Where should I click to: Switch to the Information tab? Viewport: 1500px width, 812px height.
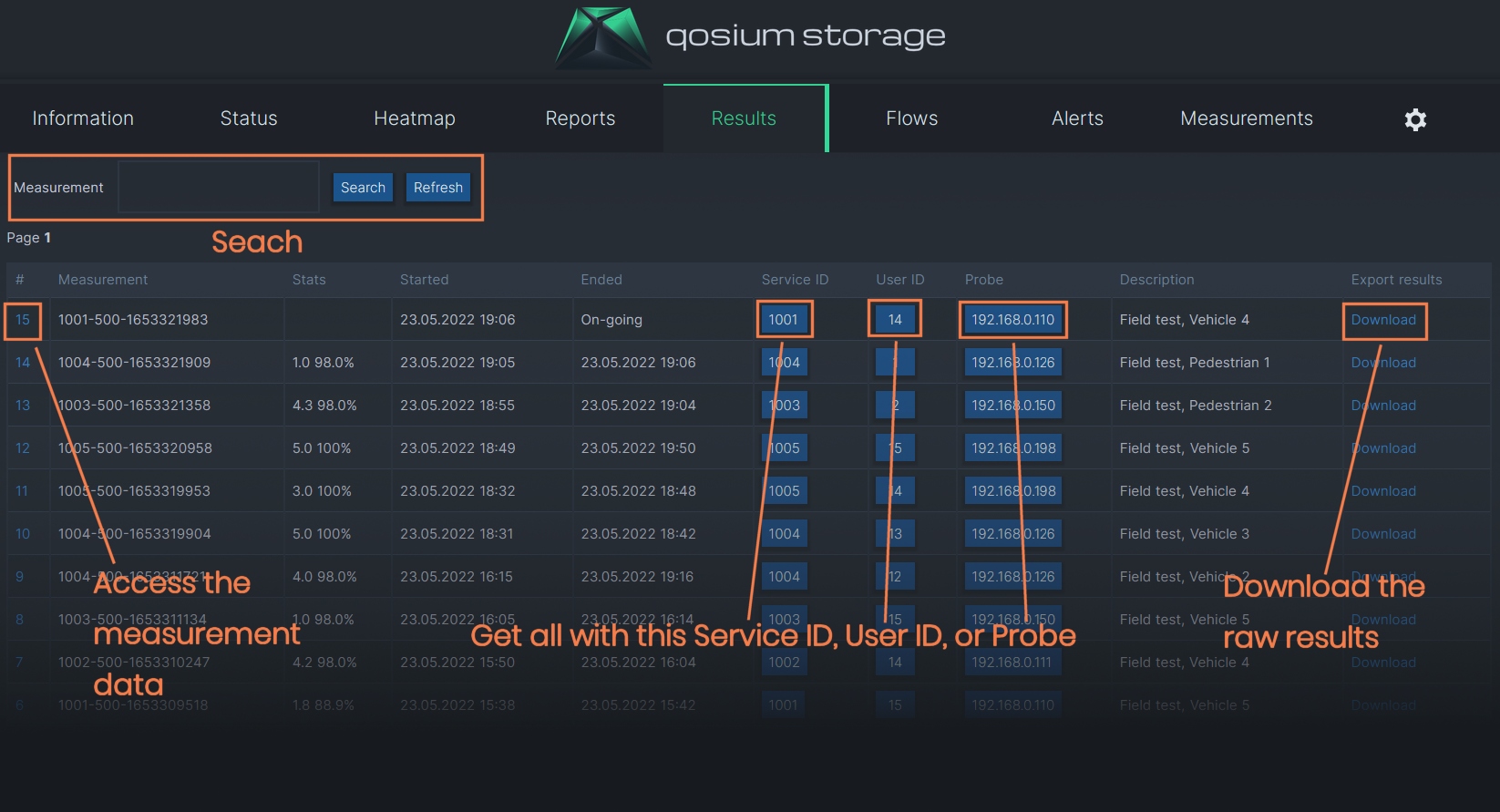[83, 118]
